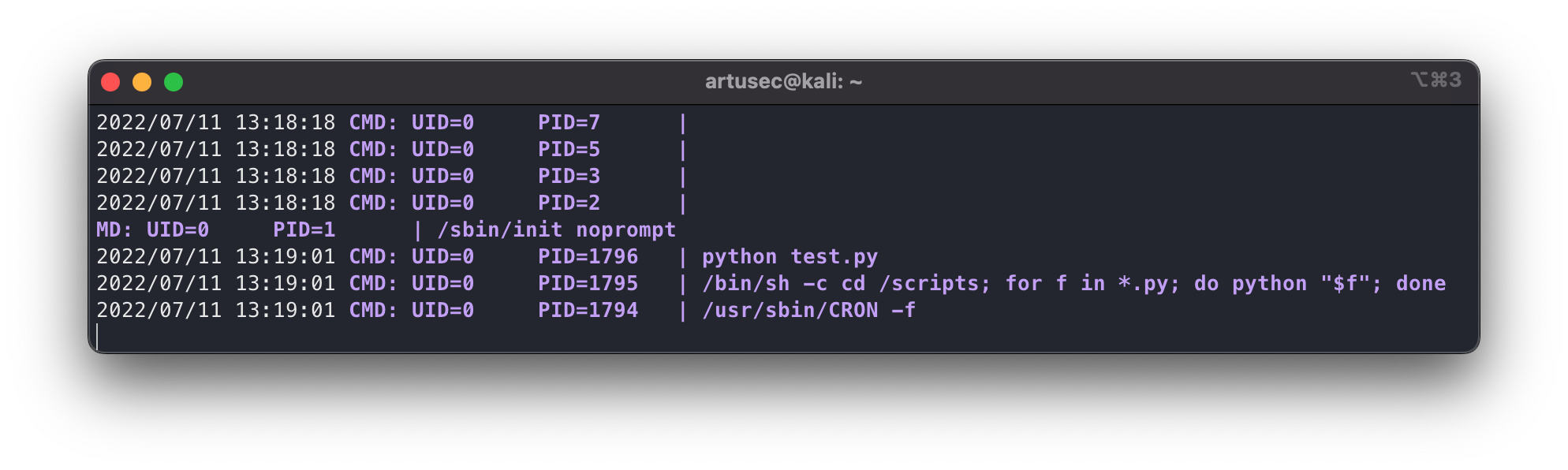Click the PID=7 entry
The image size is (1568, 470).
pos(569,123)
